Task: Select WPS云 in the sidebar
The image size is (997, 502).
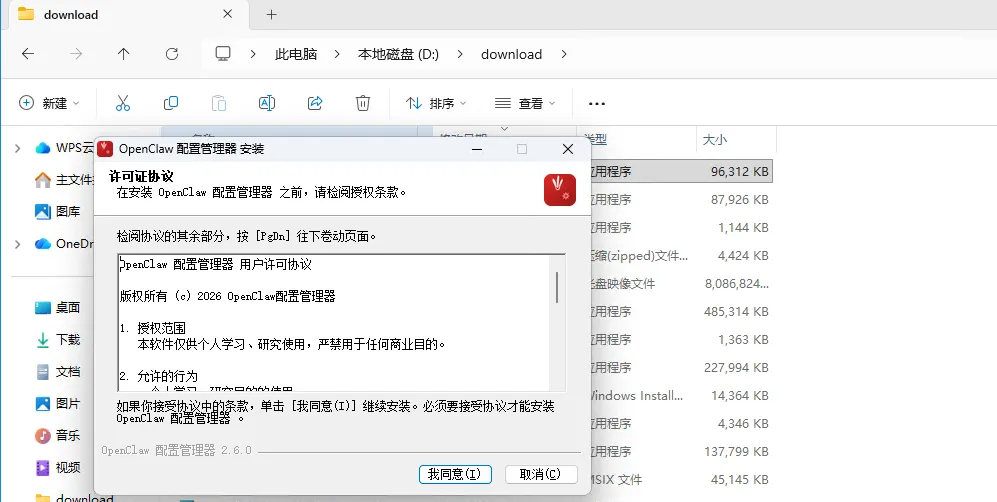Action: point(64,148)
